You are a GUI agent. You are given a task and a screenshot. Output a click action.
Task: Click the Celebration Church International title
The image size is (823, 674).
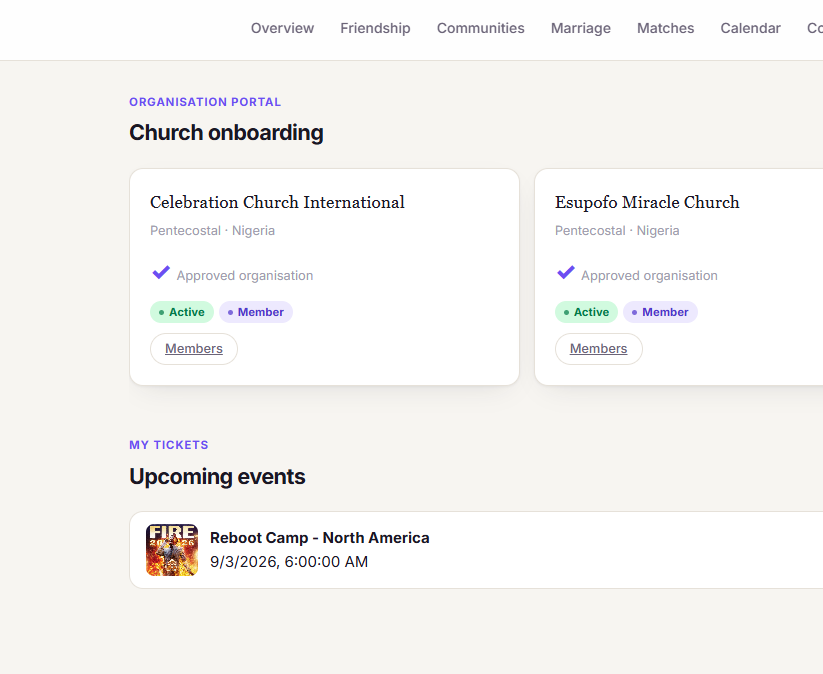(x=277, y=202)
